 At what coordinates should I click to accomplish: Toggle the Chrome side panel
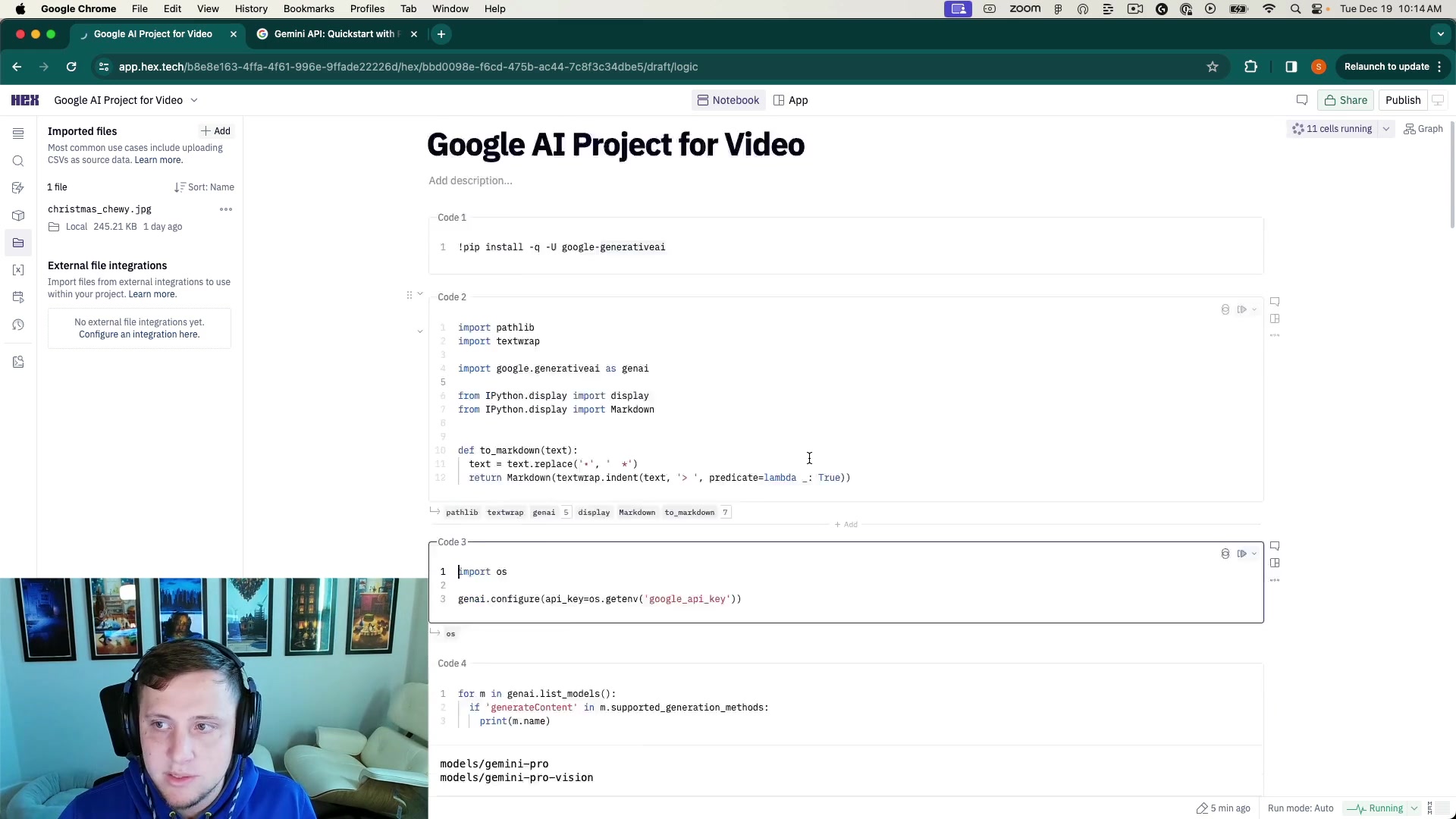pyautogui.click(x=1291, y=67)
